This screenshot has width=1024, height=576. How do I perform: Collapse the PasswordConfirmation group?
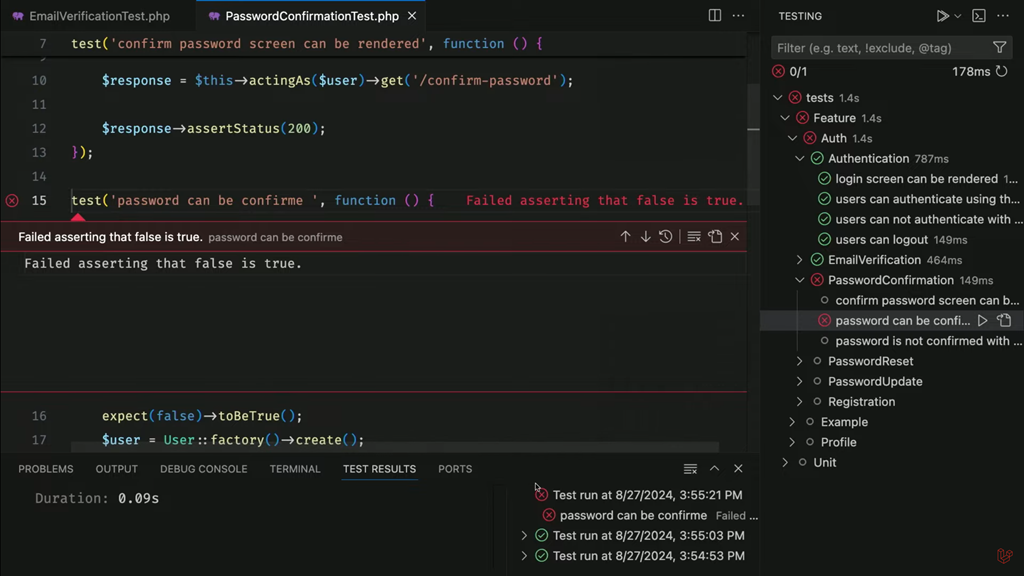point(799,280)
